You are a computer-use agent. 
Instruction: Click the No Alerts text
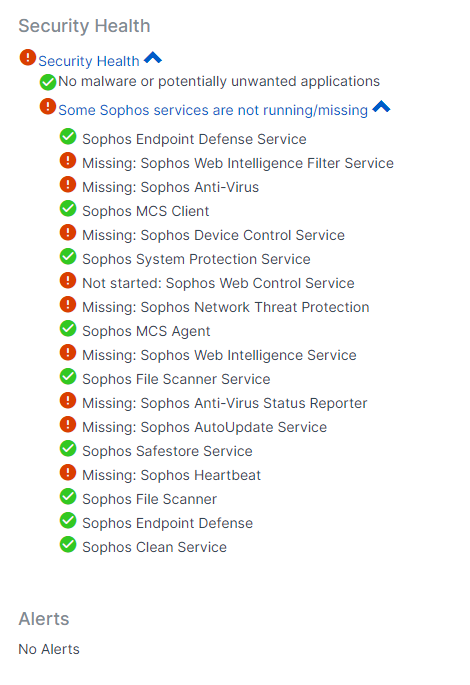(x=49, y=649)
